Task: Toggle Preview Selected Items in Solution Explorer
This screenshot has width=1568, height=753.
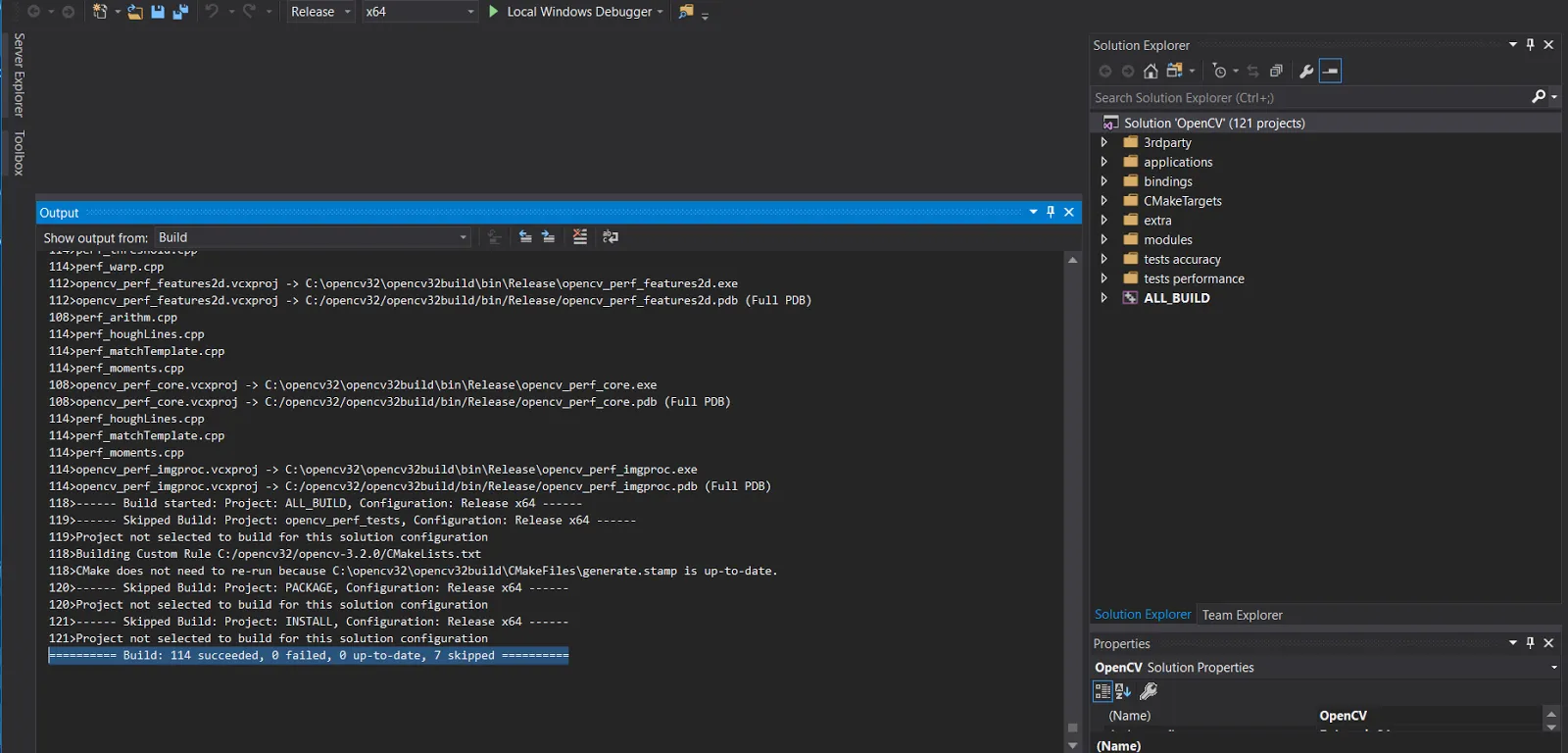Action: pyautogui.click(x=1330, y=71)
